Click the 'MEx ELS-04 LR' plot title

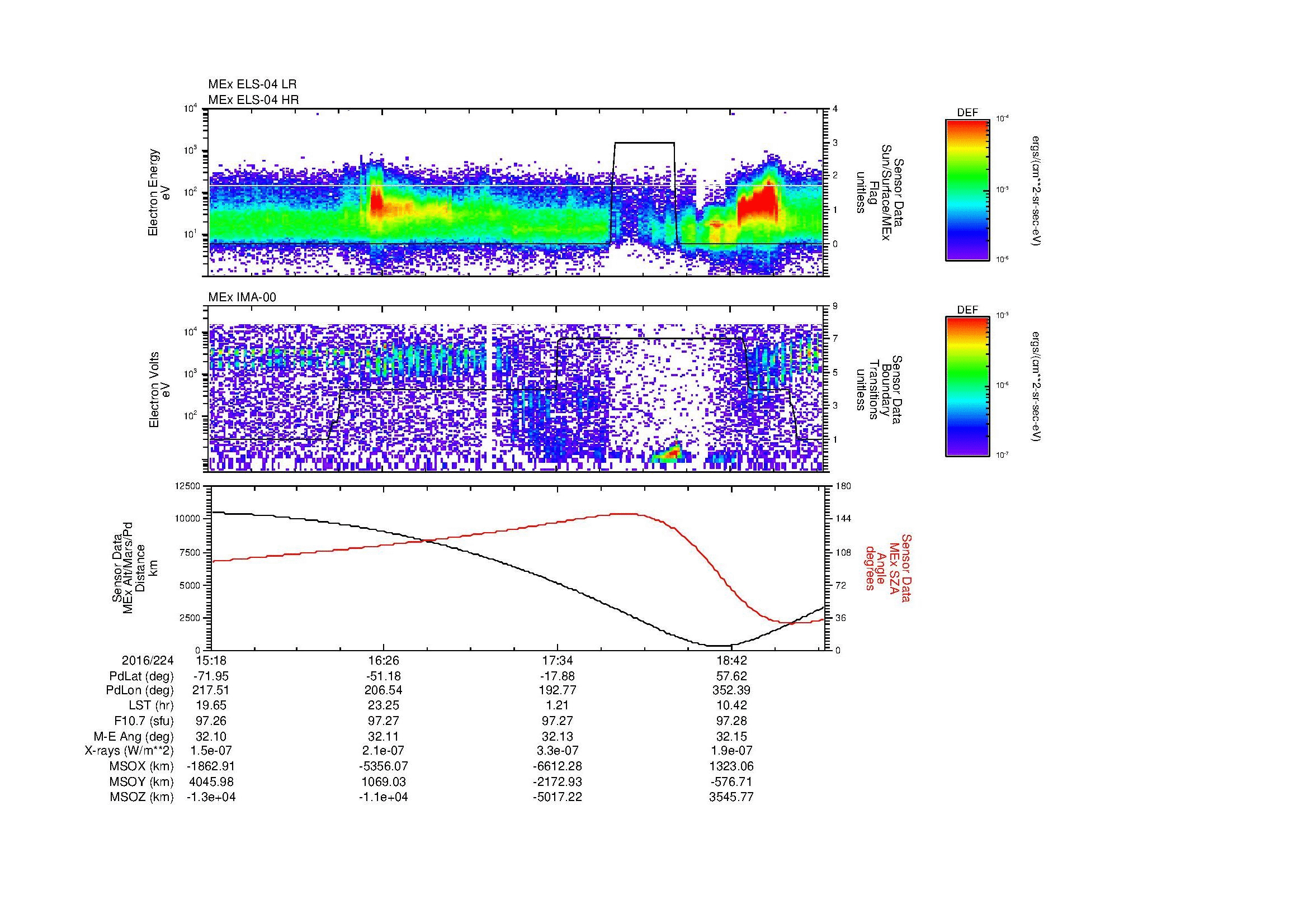(x=252, y=84)
